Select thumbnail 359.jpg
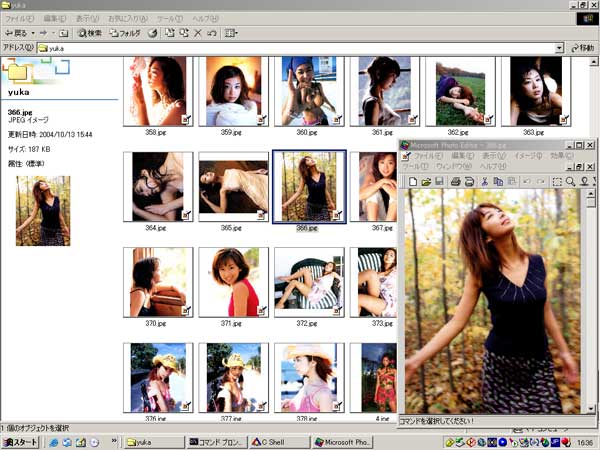 pyautogui.click(x=233, y=91)
